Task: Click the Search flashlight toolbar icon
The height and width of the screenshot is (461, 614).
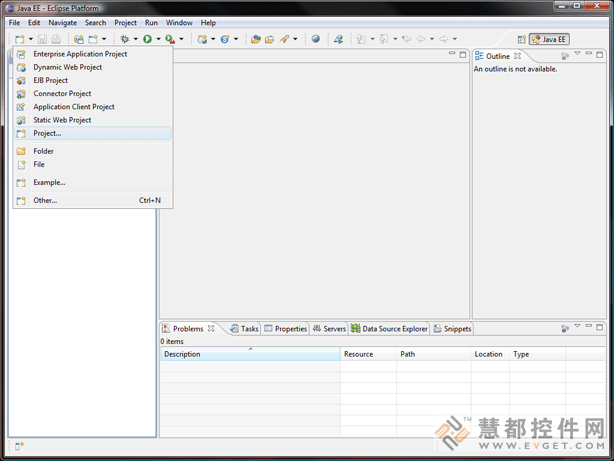Action: point(284,39)
